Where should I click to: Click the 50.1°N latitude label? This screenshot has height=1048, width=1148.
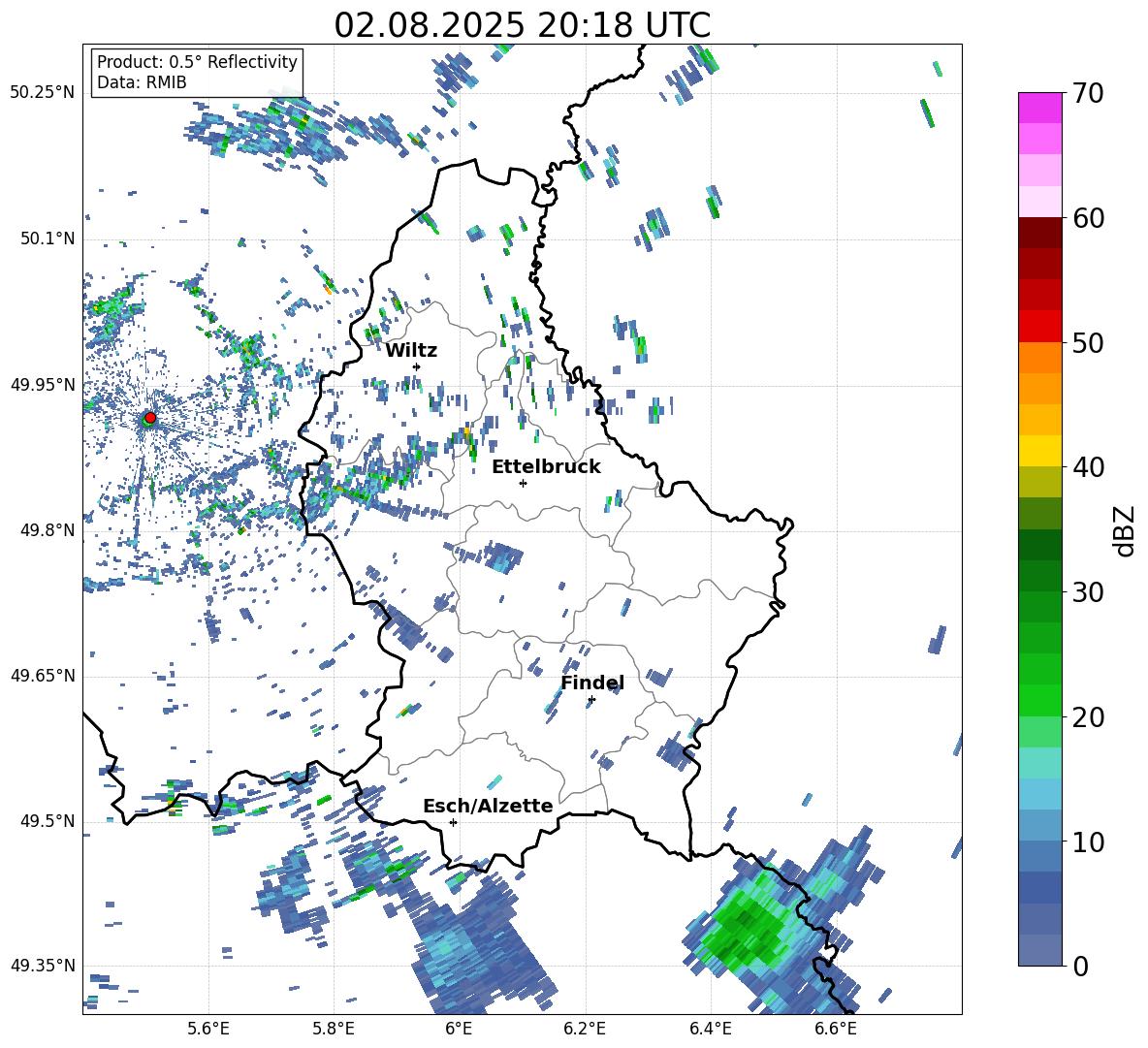point(48,238)
